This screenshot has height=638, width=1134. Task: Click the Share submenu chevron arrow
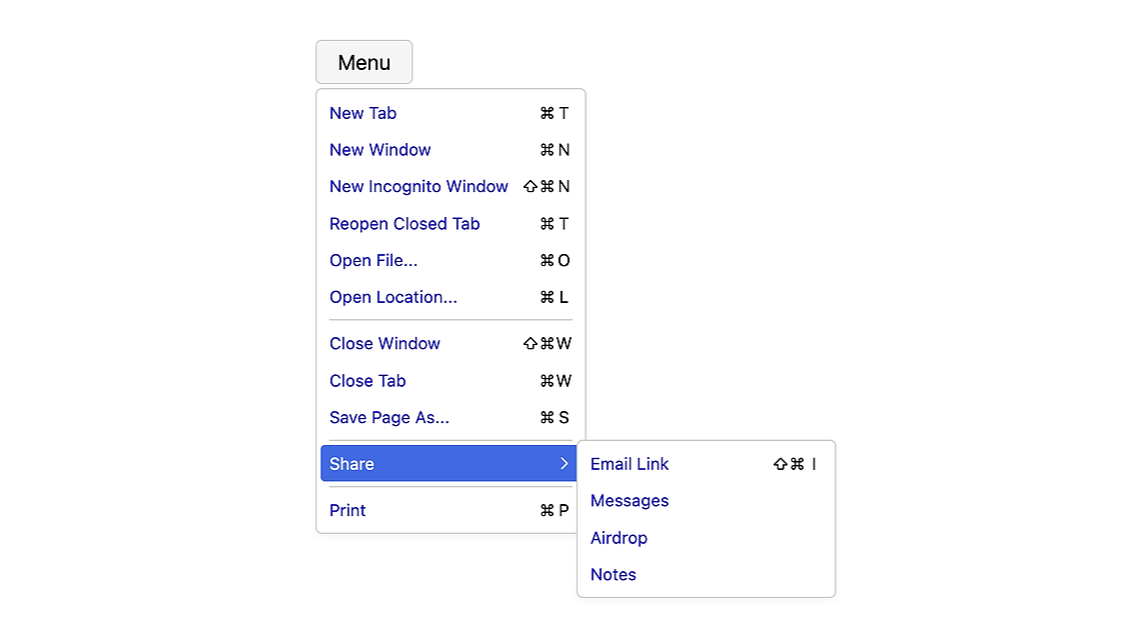[564, 463]
